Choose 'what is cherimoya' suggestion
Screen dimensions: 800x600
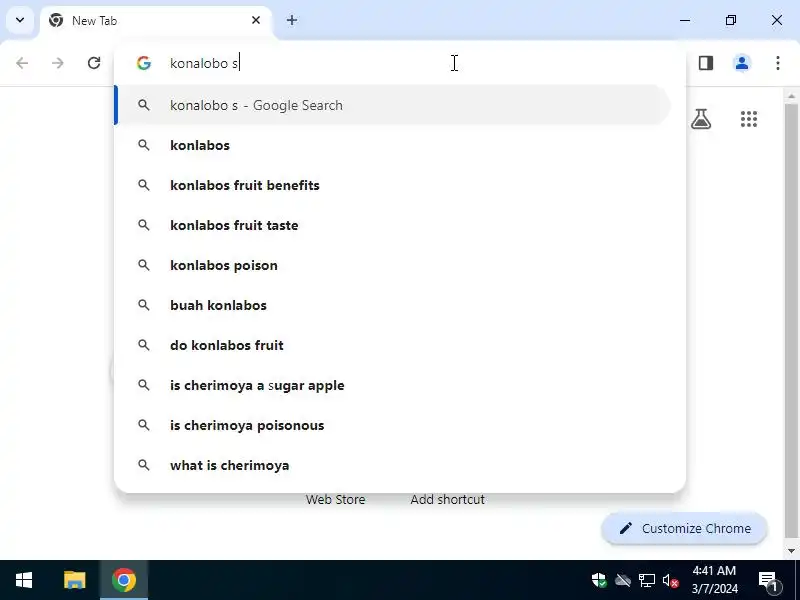[393, 465]
